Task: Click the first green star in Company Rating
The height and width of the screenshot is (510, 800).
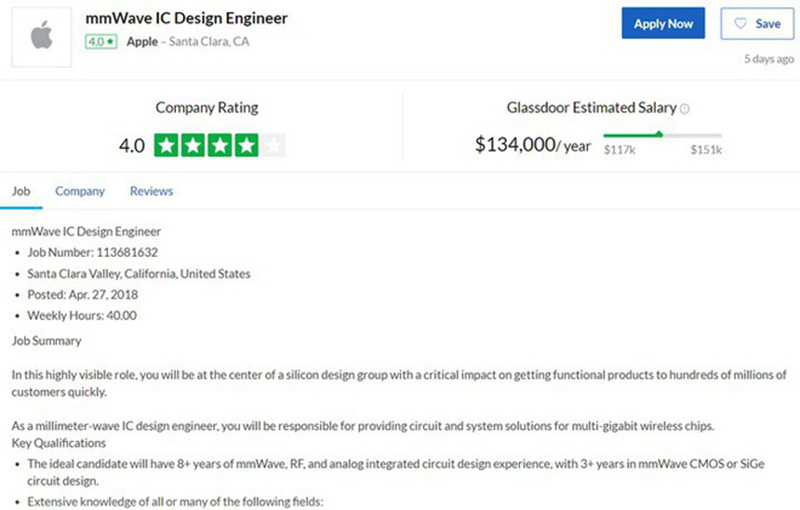Action: pos(167,145)
